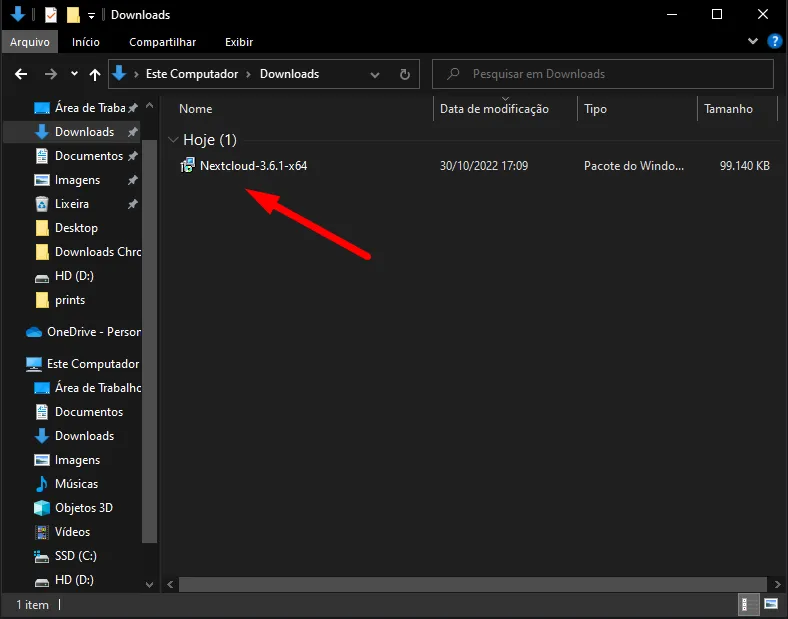Switch to Large icons view in status bar

770,604
